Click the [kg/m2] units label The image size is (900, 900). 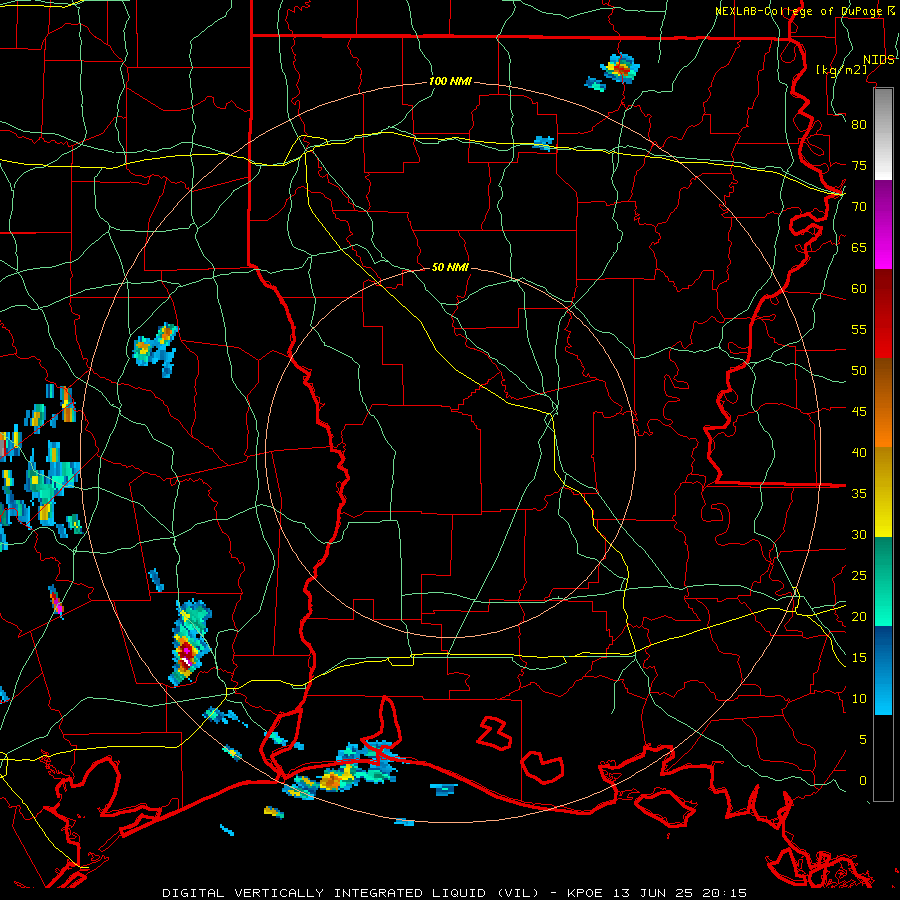pyautogui.click(x=842, y=70)
